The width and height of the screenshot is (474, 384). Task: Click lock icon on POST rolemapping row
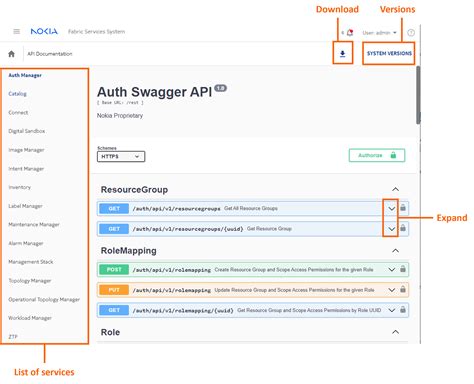pyautogui.click(x=403, y=269)
